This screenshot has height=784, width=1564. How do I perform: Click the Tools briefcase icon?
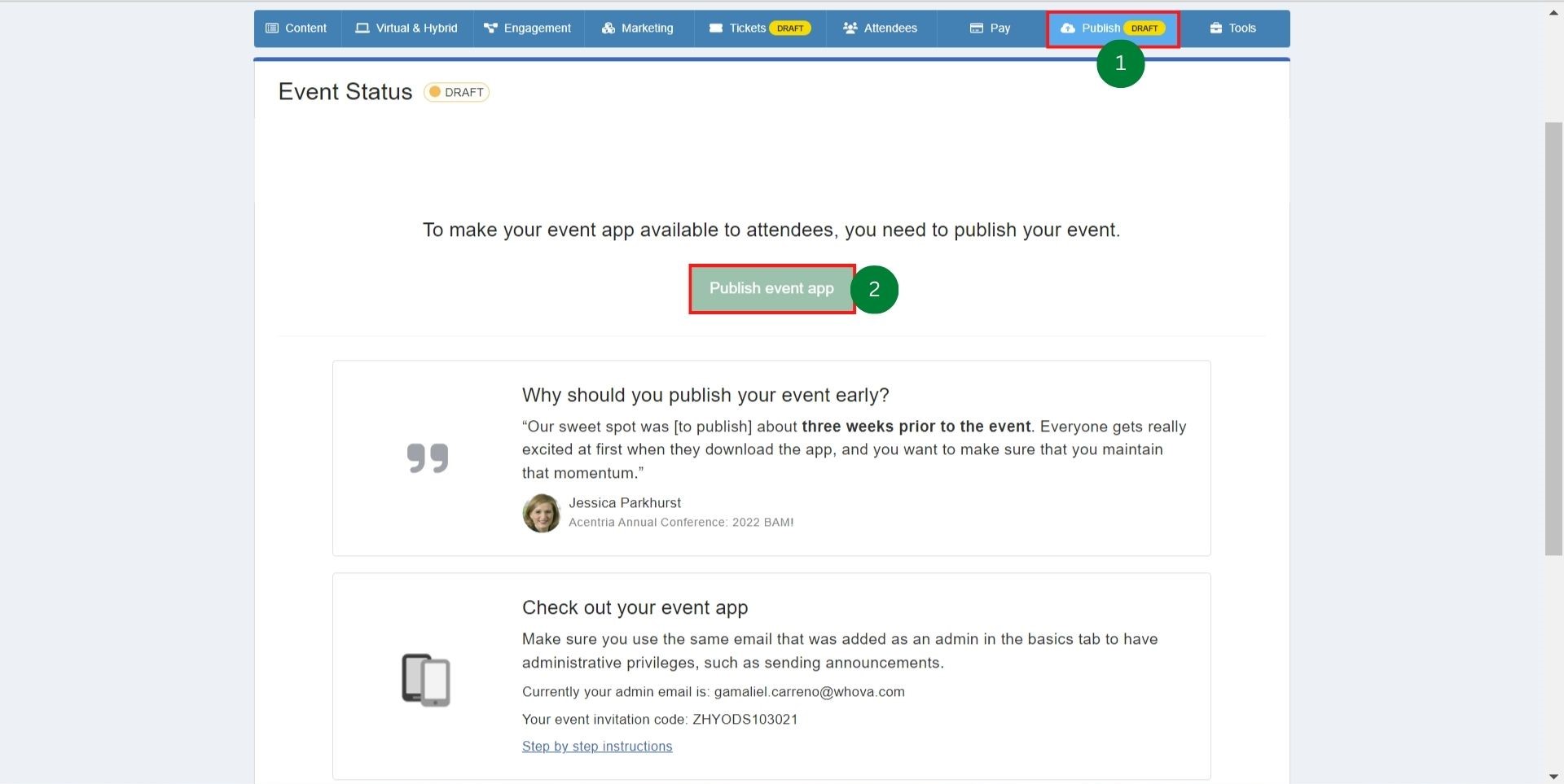[1216, 28]
